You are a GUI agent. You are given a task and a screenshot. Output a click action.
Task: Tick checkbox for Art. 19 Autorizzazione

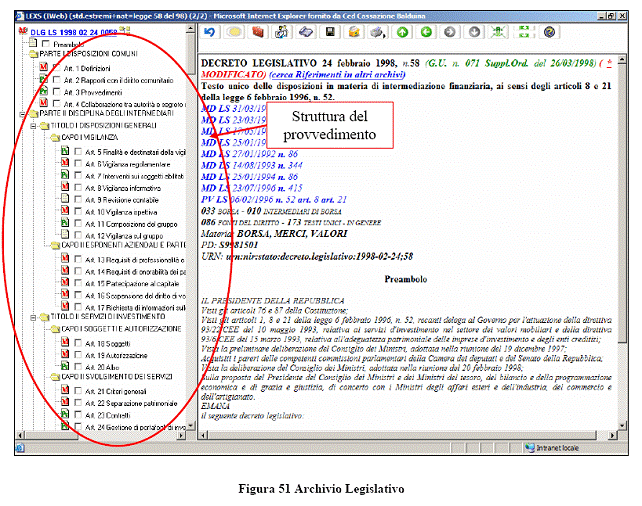tap(78, 355)
